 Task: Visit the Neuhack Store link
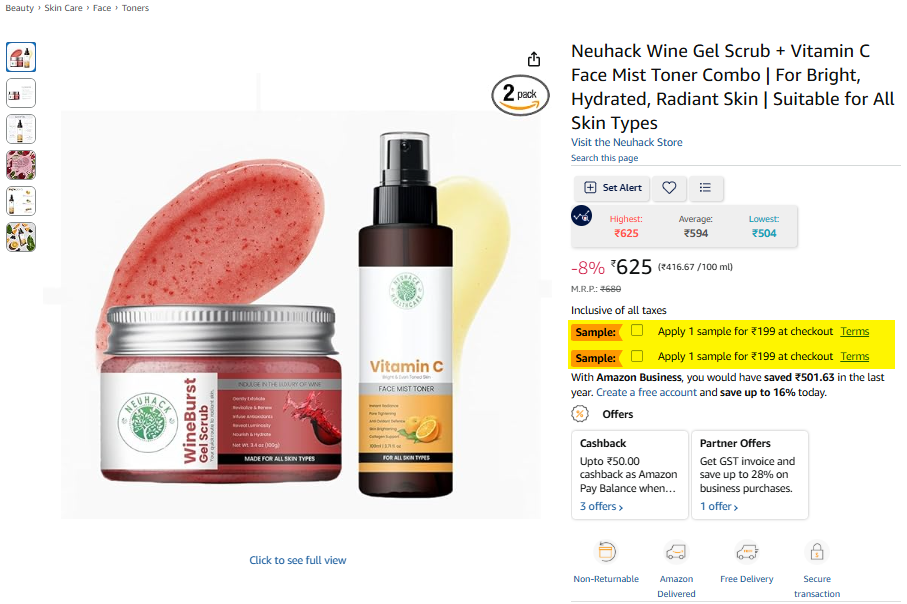click(x=626, y=142)
